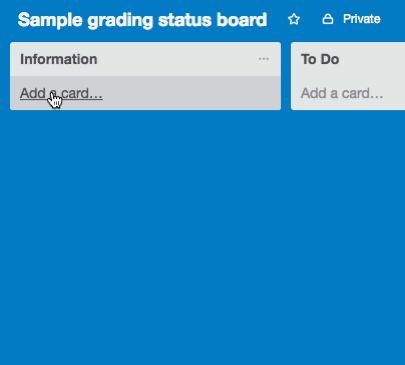The width and height of the screenshot is (405, 365).
Task: Click the padlock icon beside Private
Action: 328,19
